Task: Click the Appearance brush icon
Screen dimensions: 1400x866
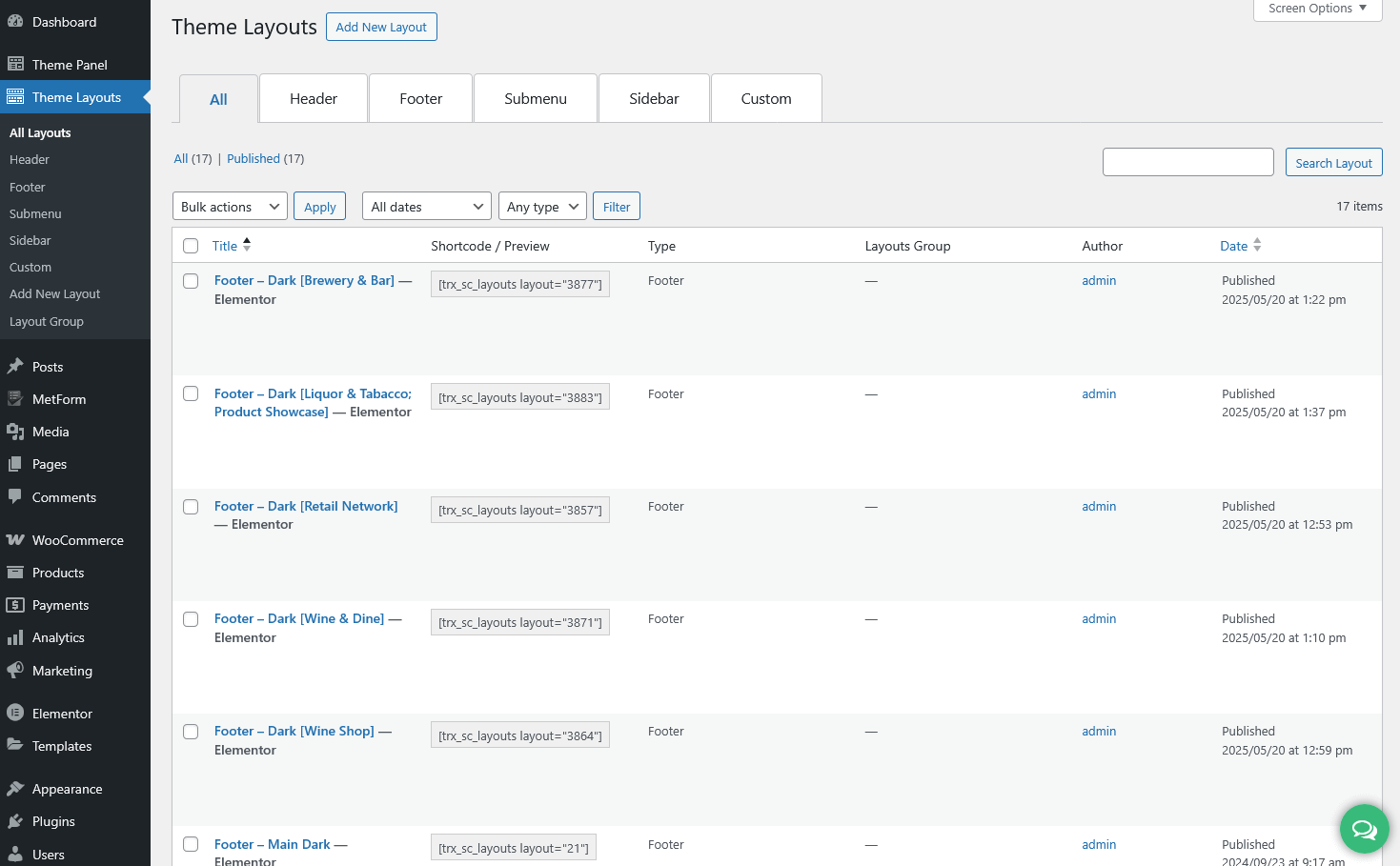Action: pyautogui.click(x=15, y=788)
